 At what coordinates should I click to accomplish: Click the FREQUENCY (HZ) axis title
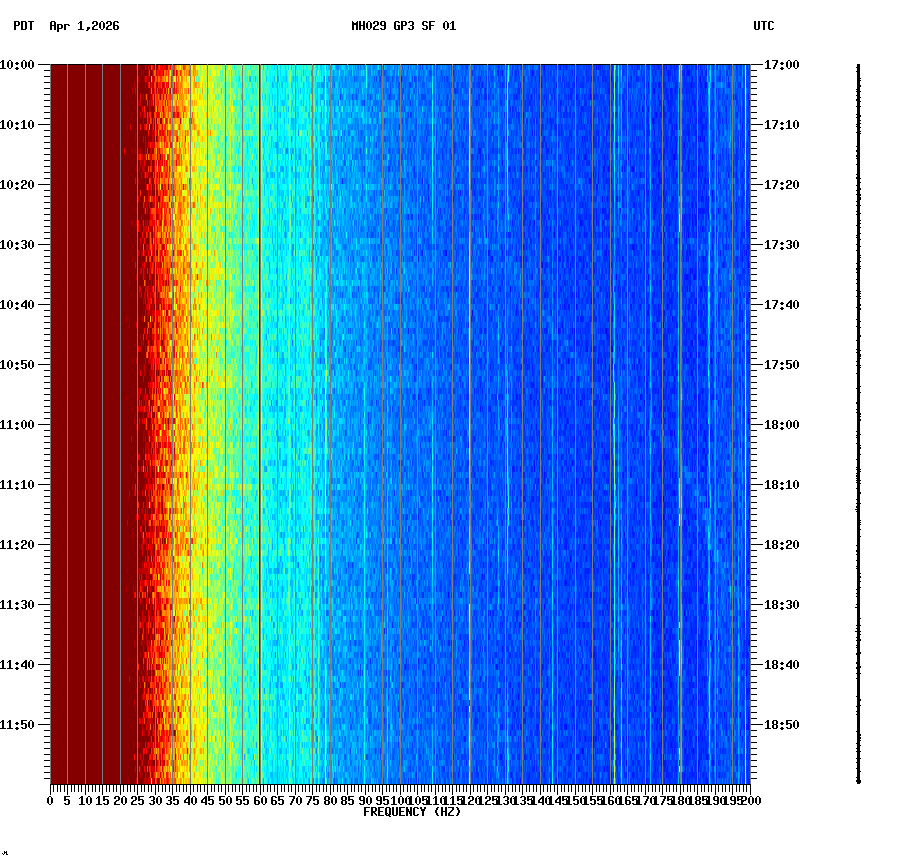412,811
